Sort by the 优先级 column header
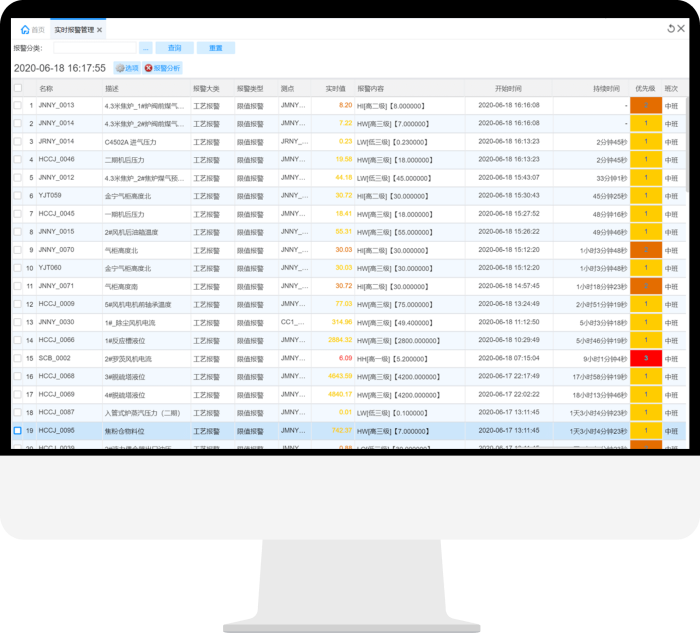This screenshot has height=633, width=700. pos(645,88)
